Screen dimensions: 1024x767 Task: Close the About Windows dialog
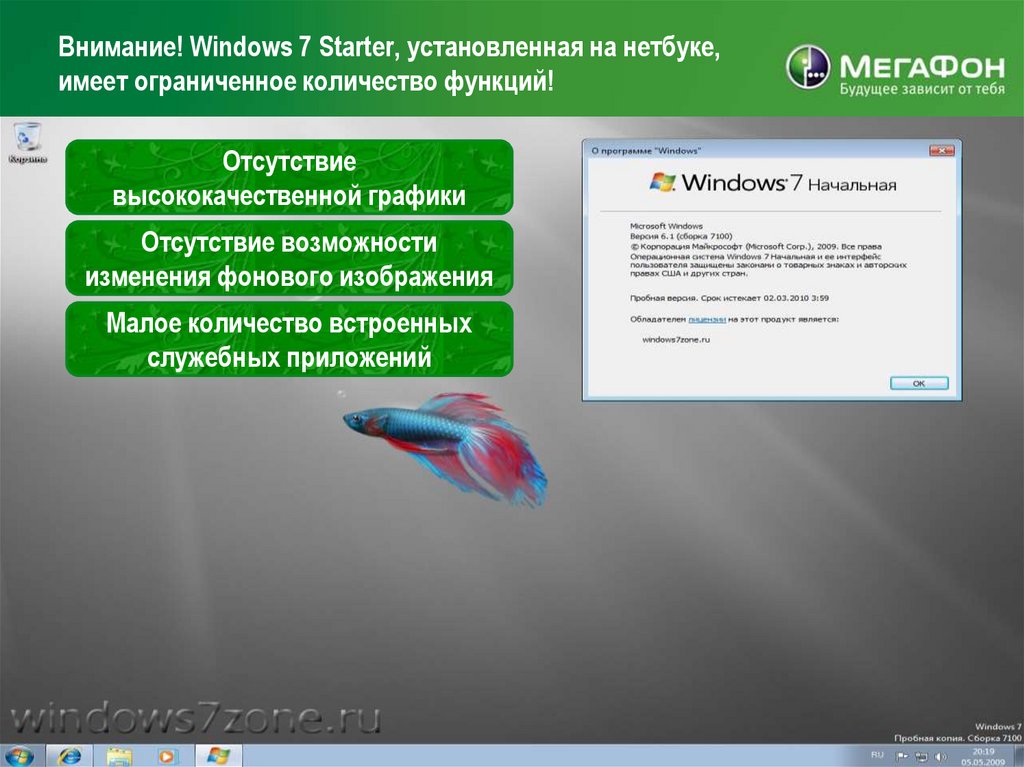[941, 151]
